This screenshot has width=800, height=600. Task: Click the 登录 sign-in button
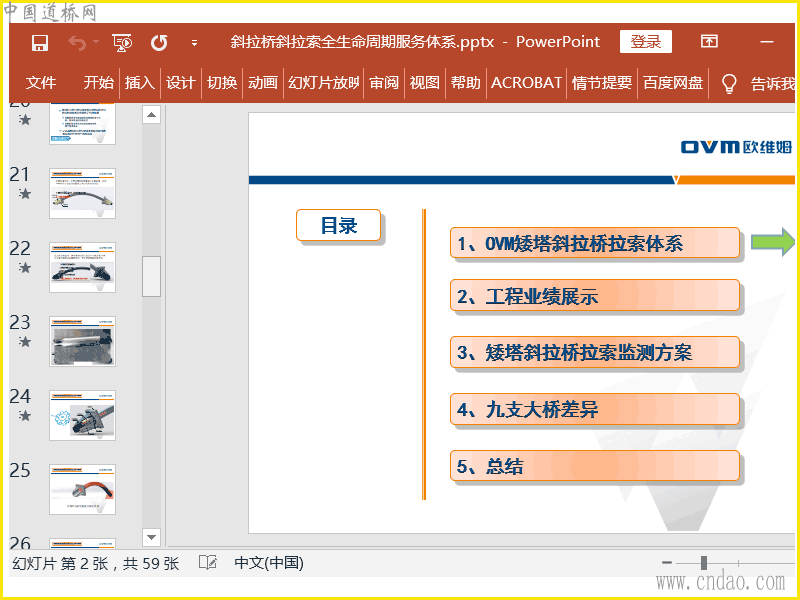click(x=645, y=41)
